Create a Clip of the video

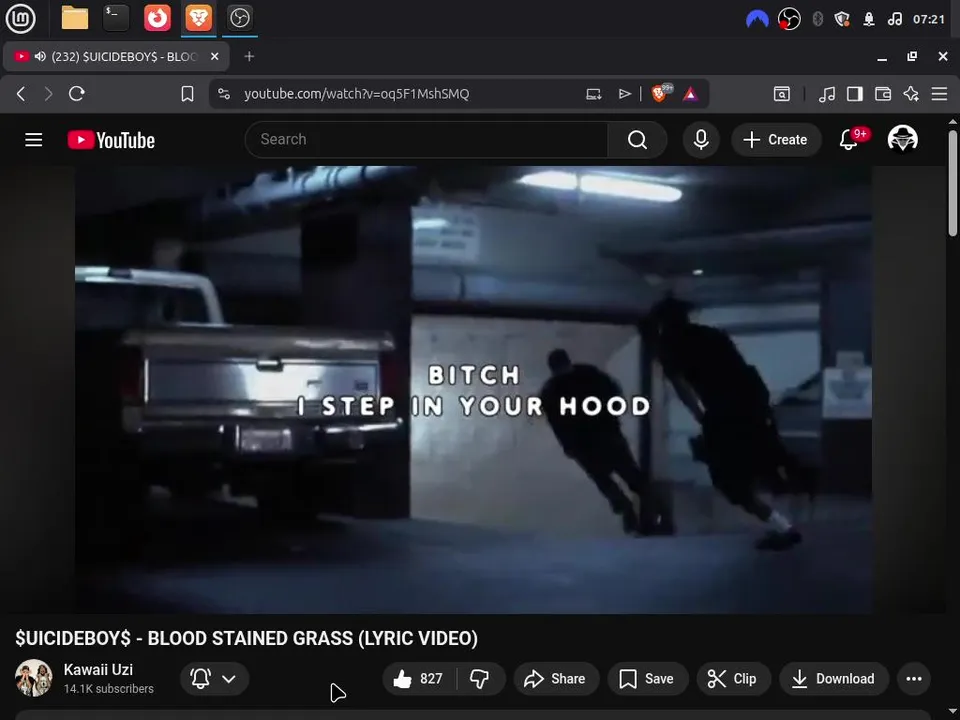click(732, 678)
